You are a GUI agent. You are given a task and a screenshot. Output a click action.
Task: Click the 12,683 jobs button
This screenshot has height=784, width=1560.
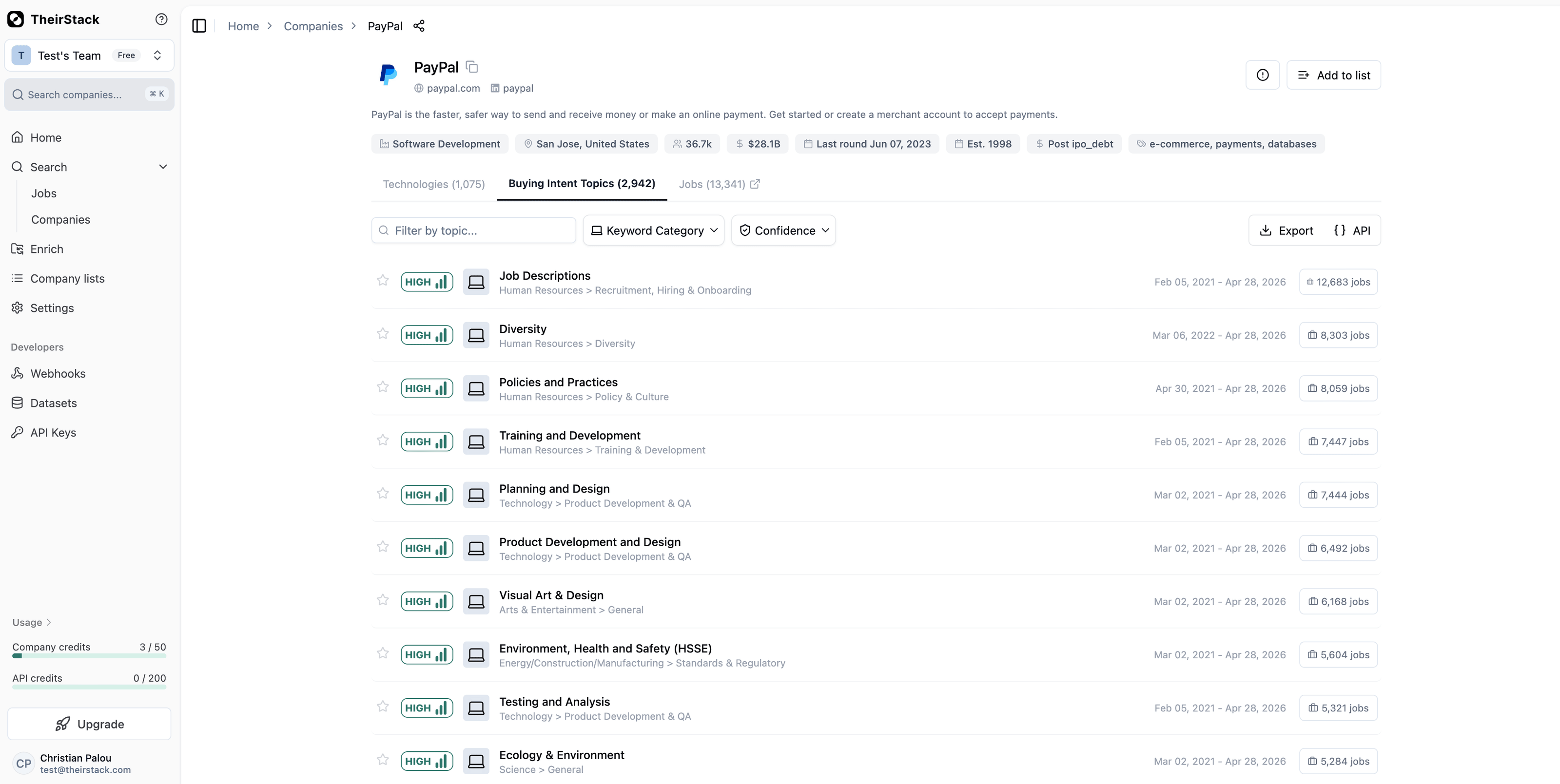[1338, 282]
